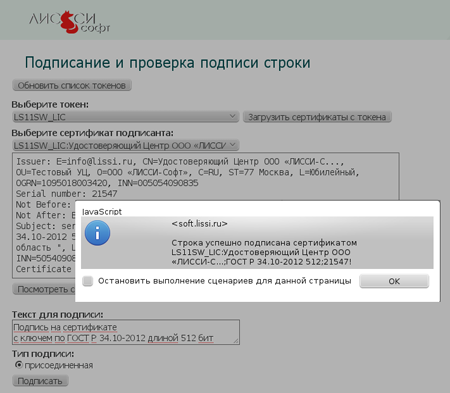Screen dimensions: 450x393
Task: Click the token dropdown chevron arrow
Action: click(x=233, y=116)
